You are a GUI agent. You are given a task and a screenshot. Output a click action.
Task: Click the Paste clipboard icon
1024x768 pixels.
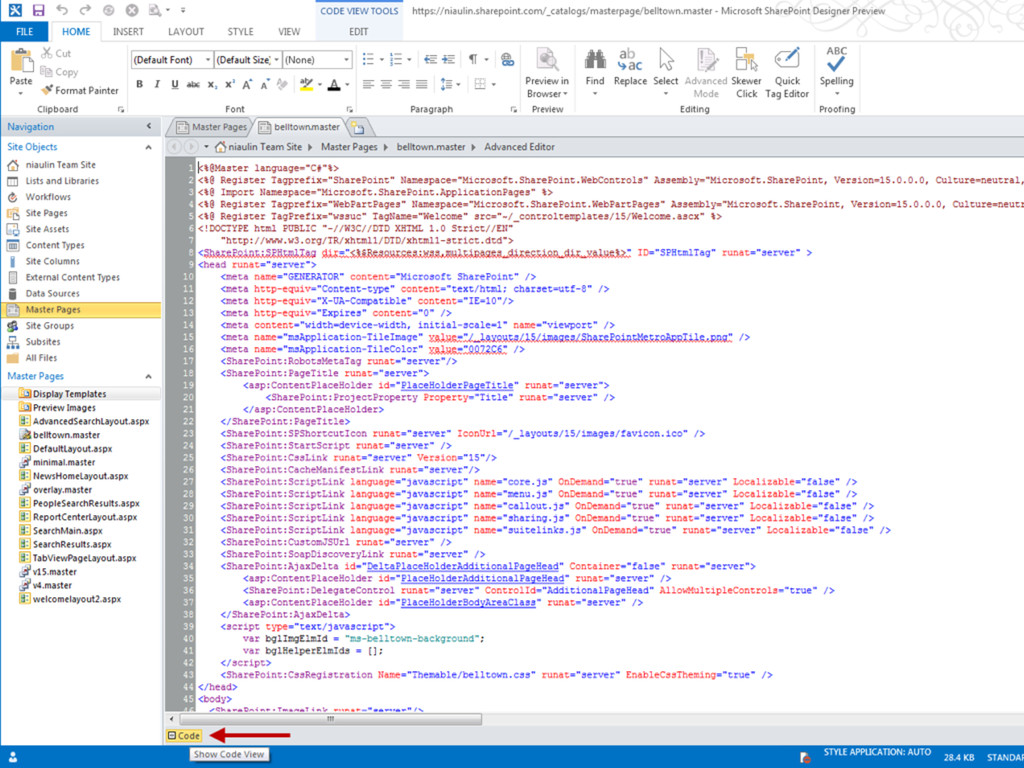click(x=21, y=61)
